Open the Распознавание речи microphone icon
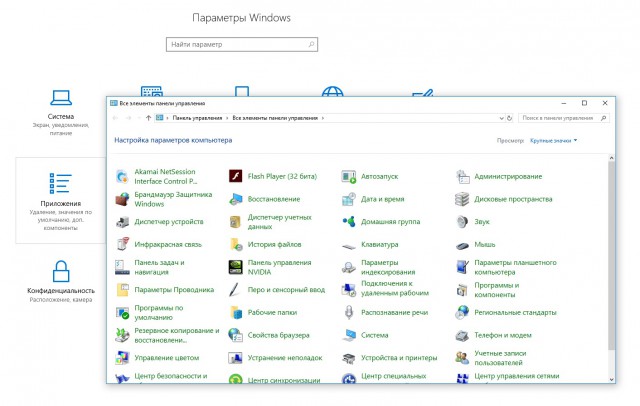This screenshot has height=406, width=640. [x=349, y=313]
